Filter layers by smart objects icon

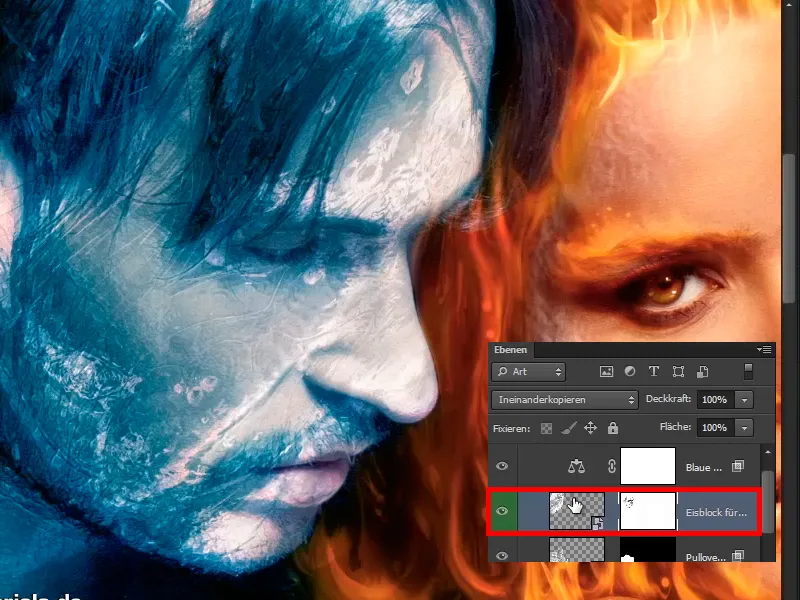point(703,371)
